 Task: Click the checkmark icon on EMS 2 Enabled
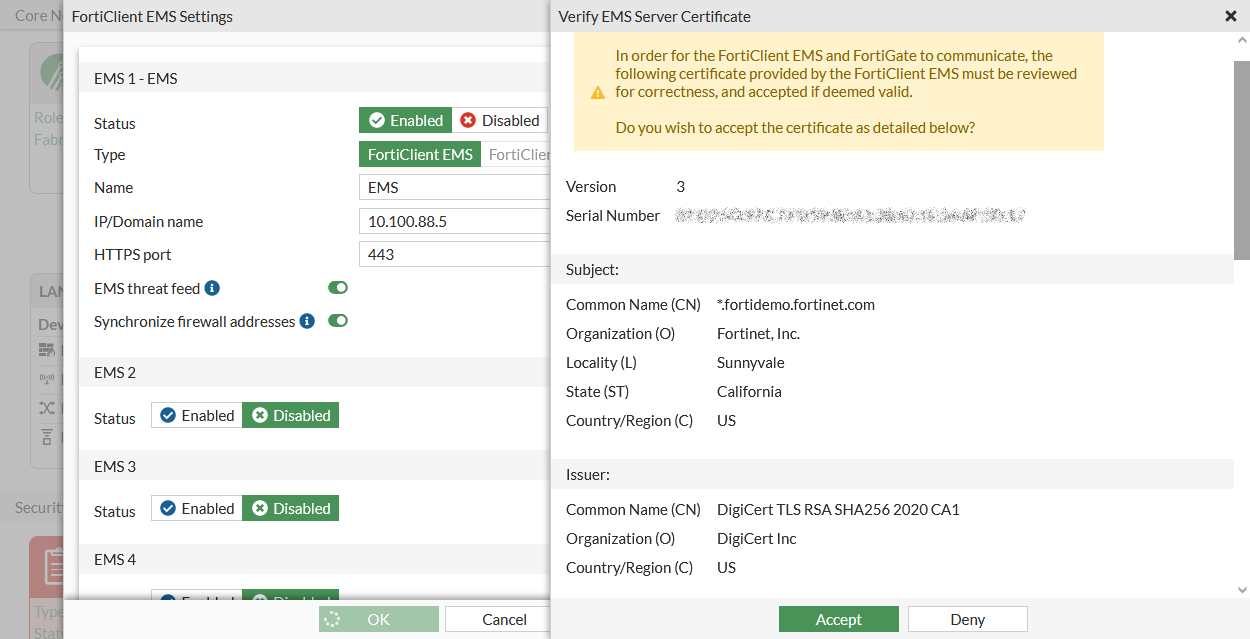pos(169,414)
